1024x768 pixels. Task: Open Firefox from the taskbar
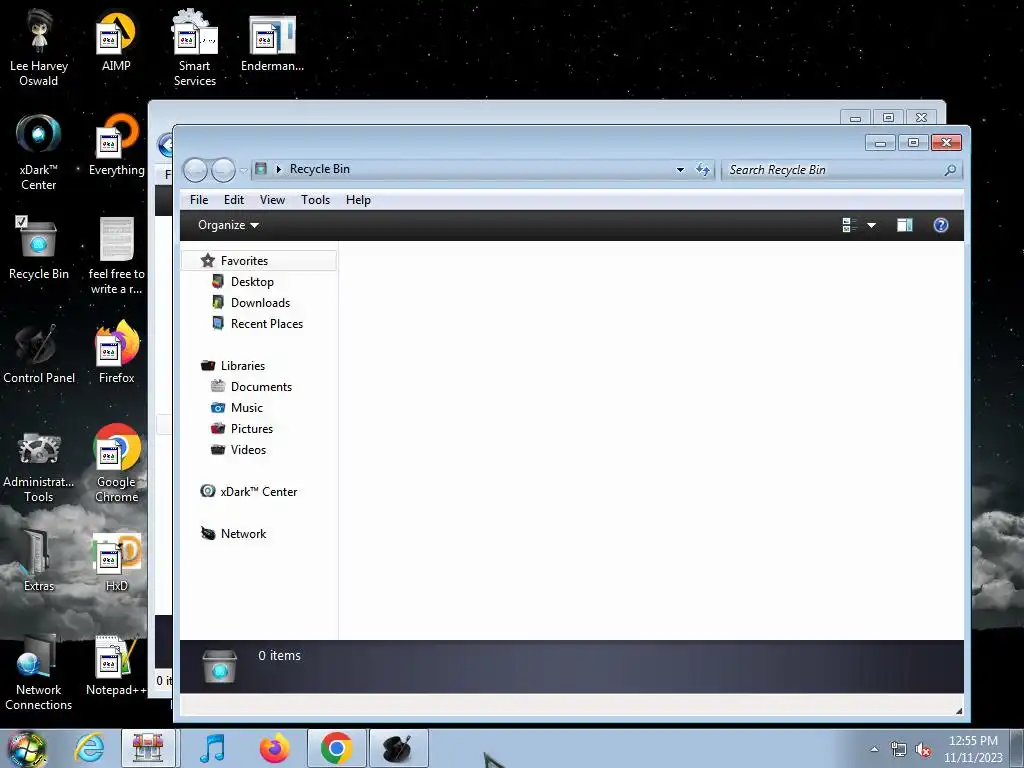pos(274,748)
